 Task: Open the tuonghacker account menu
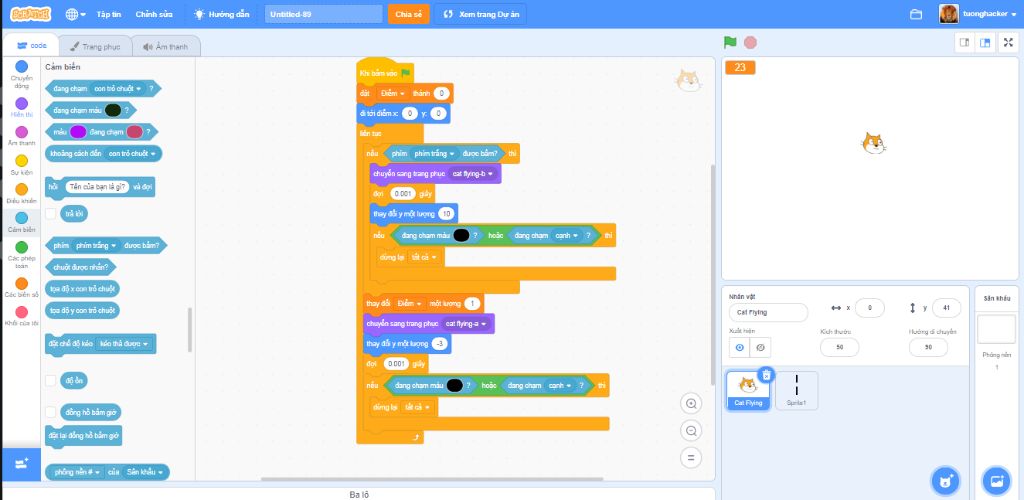980,14
